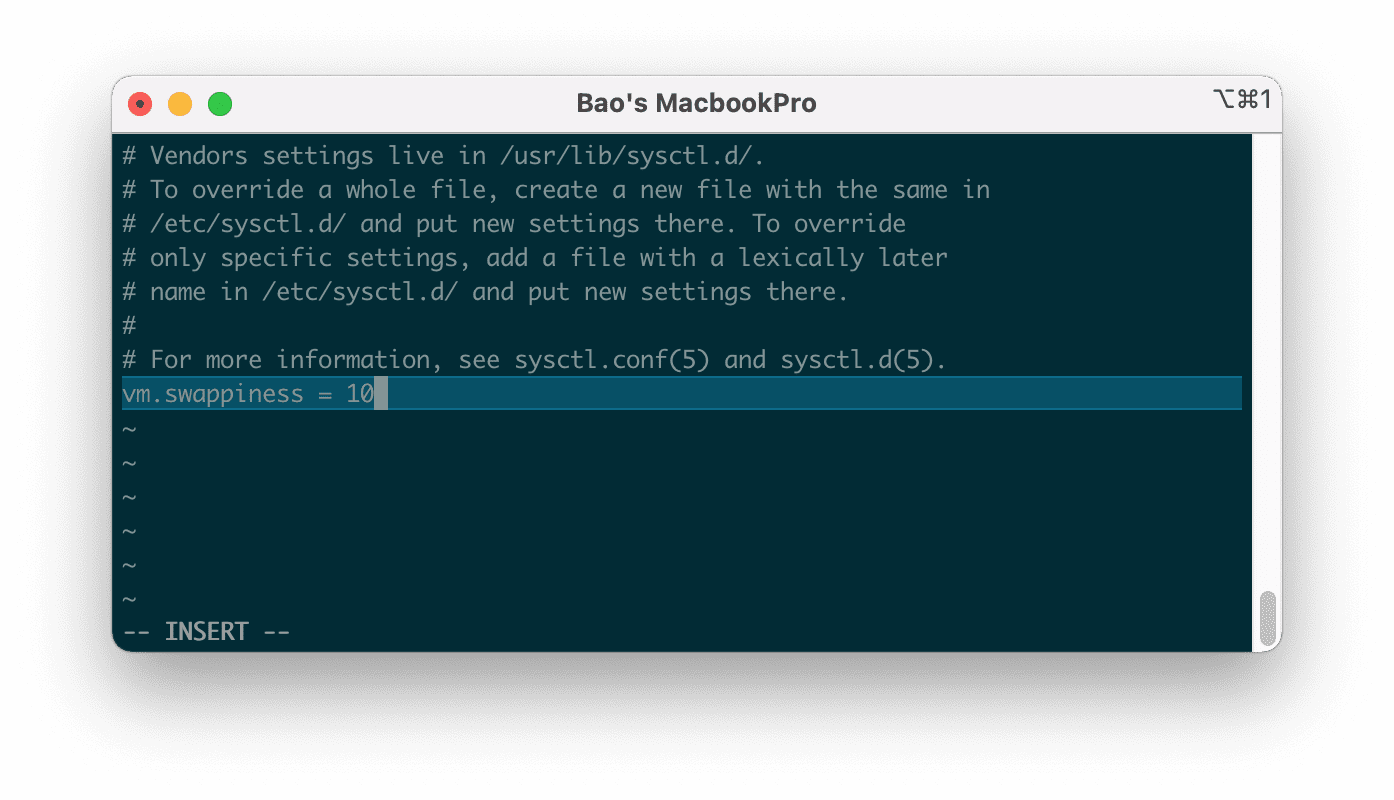Viewport: 1394px width, 800px height.
Task: Click the yellow minimize window control
Action: tap(179, 103)
